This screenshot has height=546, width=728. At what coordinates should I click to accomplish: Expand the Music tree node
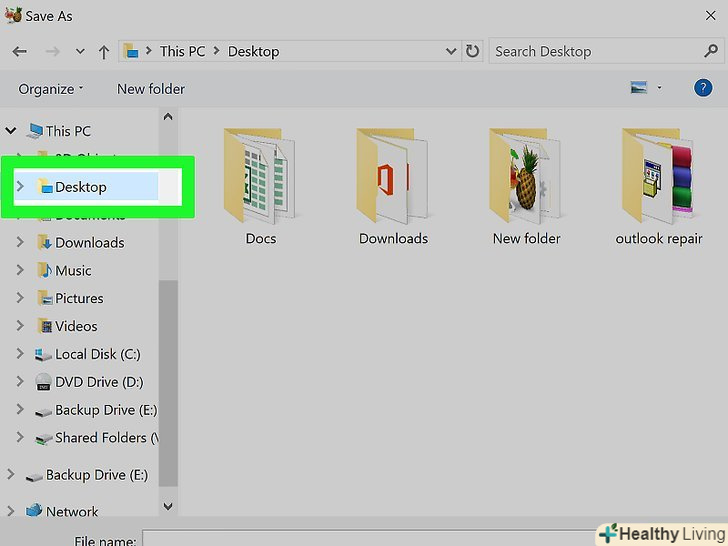point(20,270)
